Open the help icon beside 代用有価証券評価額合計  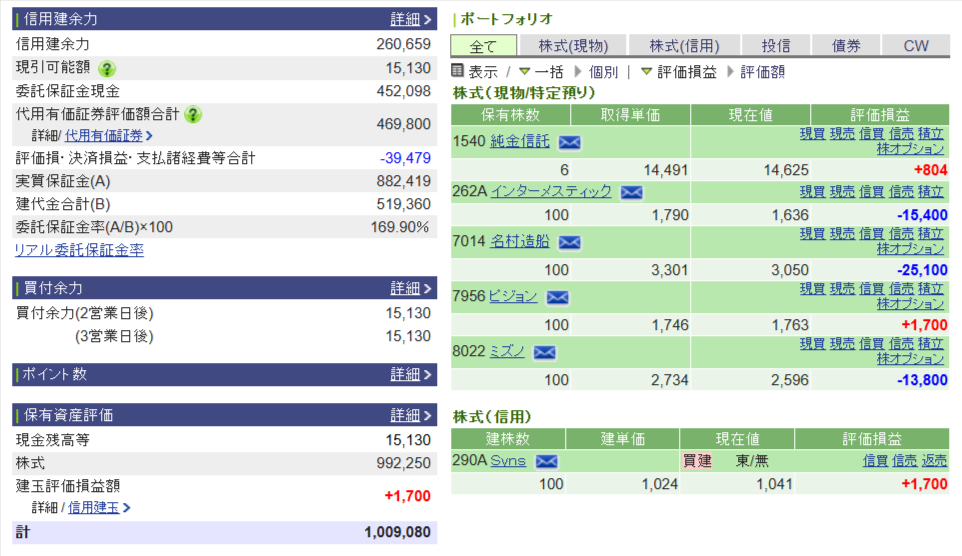[x=193, y=114]
